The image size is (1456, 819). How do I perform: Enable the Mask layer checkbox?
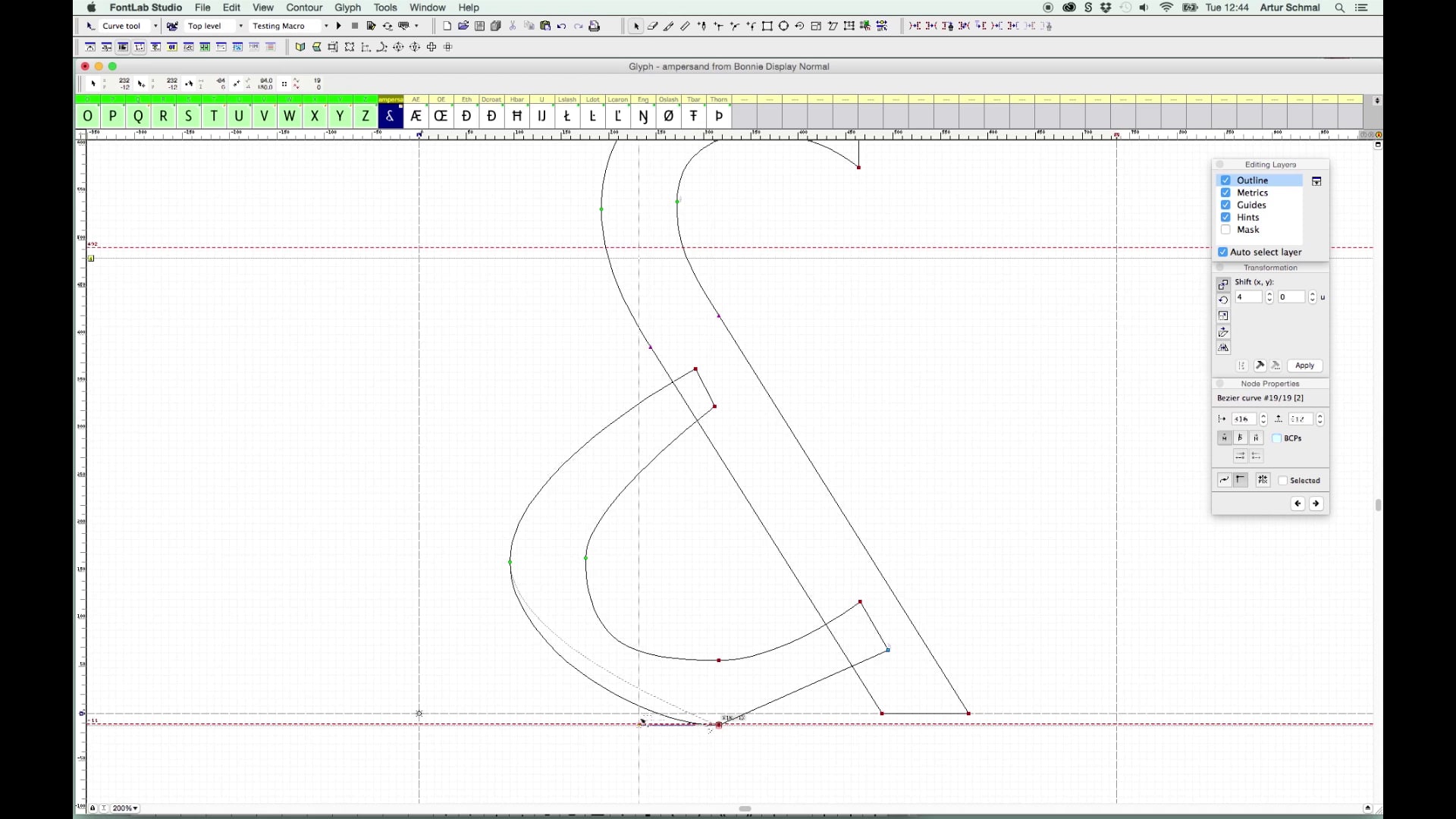click(1225, 230)
